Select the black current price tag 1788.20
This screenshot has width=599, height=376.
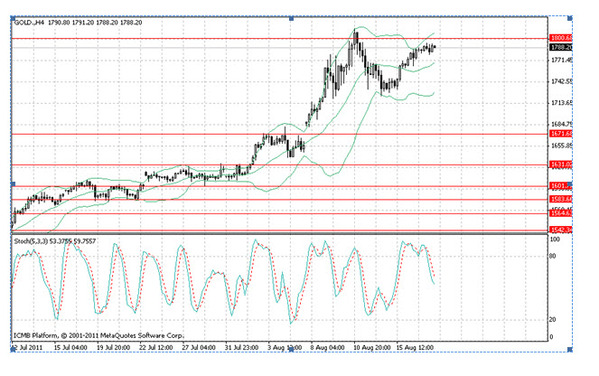click(561, 47)
